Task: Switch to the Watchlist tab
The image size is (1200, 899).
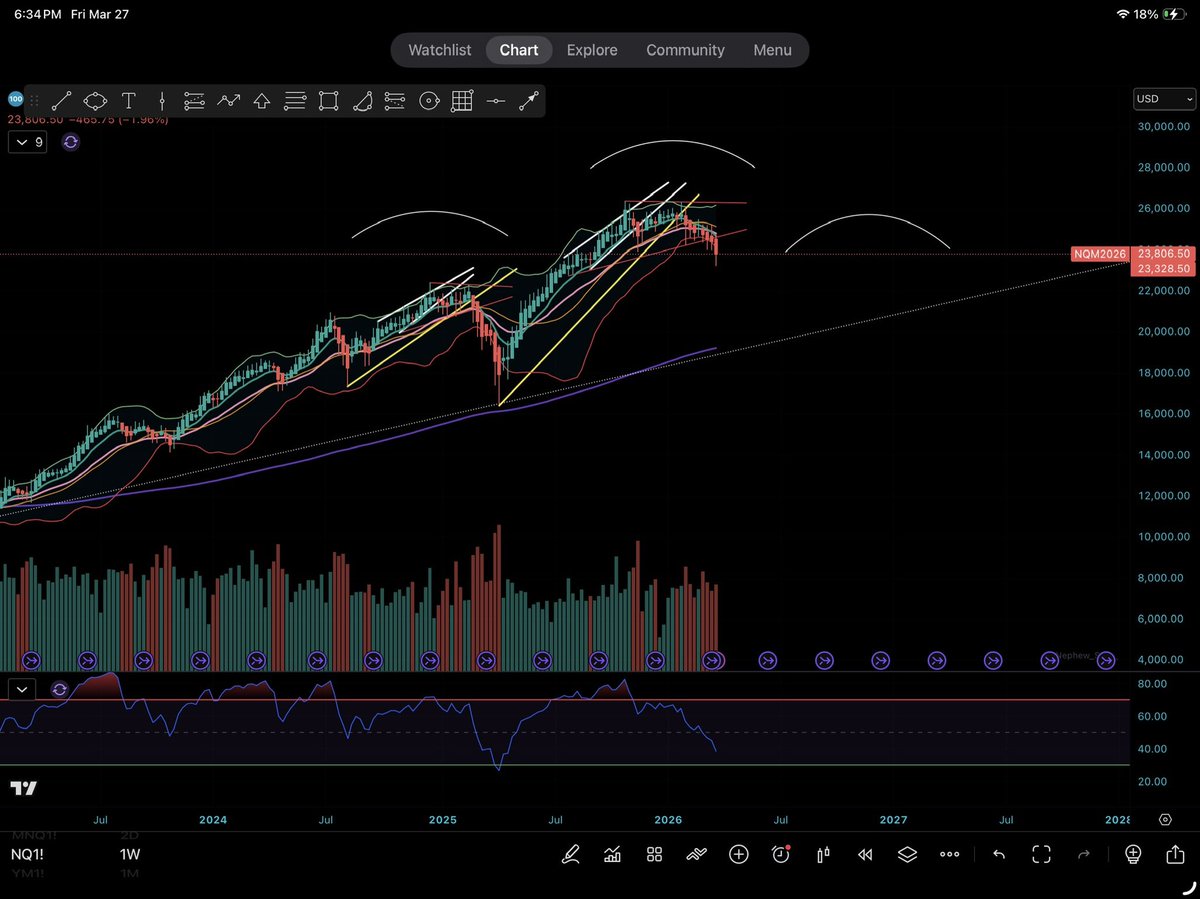Action: pyautogui.click(x=439, y=50)
